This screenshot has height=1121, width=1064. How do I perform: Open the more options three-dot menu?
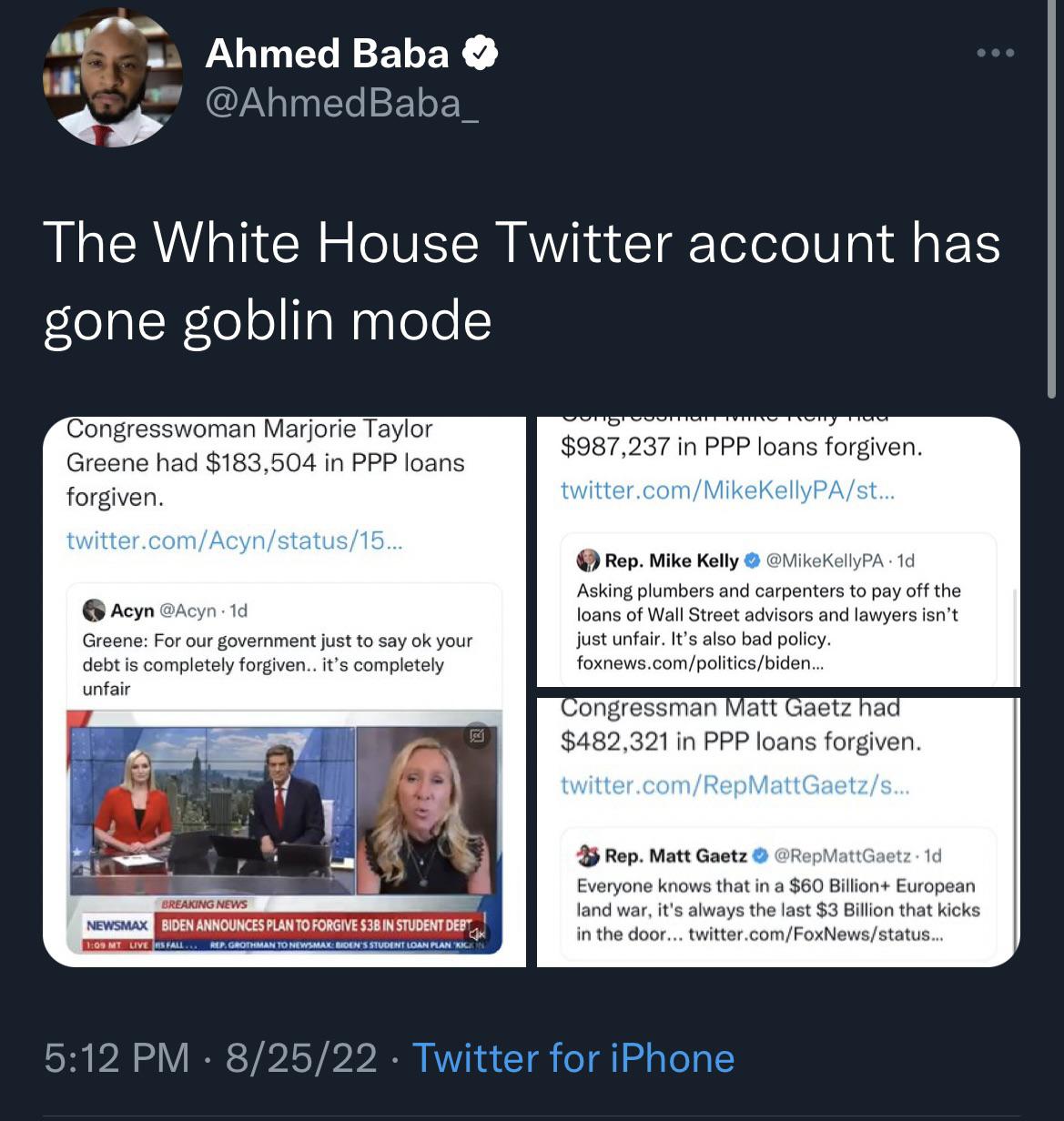point(995,54)
